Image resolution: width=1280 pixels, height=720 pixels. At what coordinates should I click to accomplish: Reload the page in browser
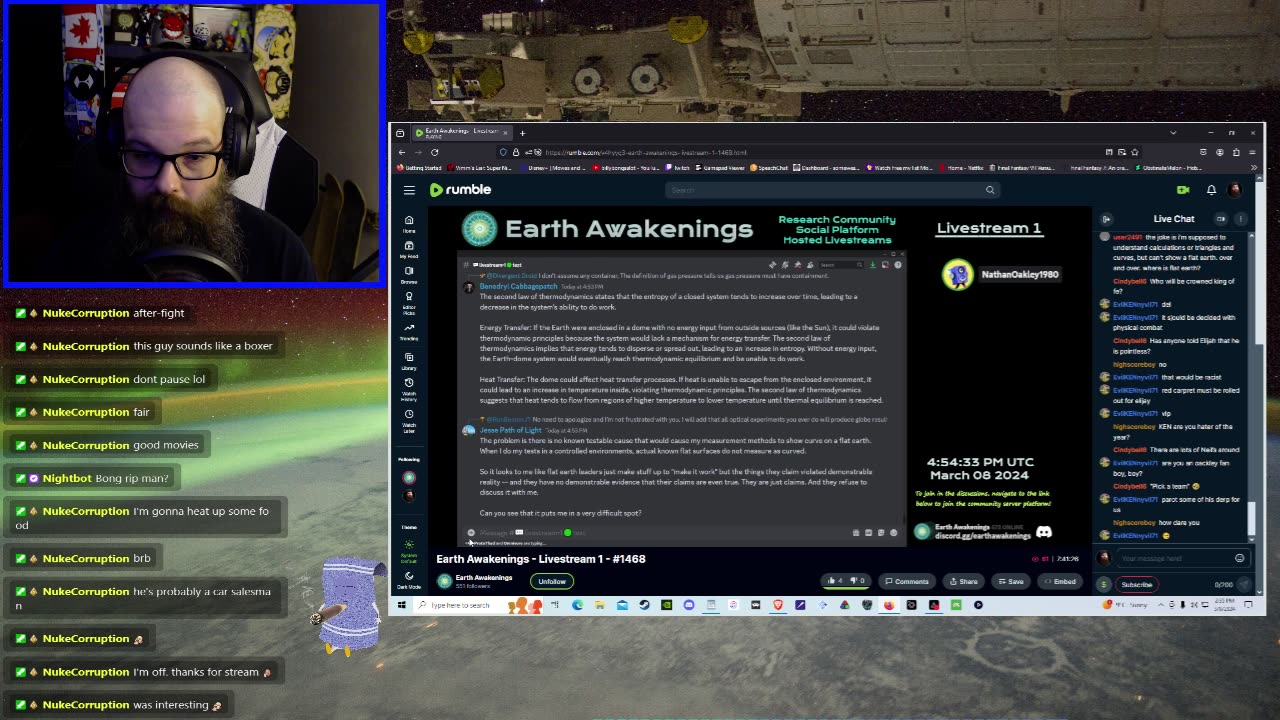click(434, 152)
